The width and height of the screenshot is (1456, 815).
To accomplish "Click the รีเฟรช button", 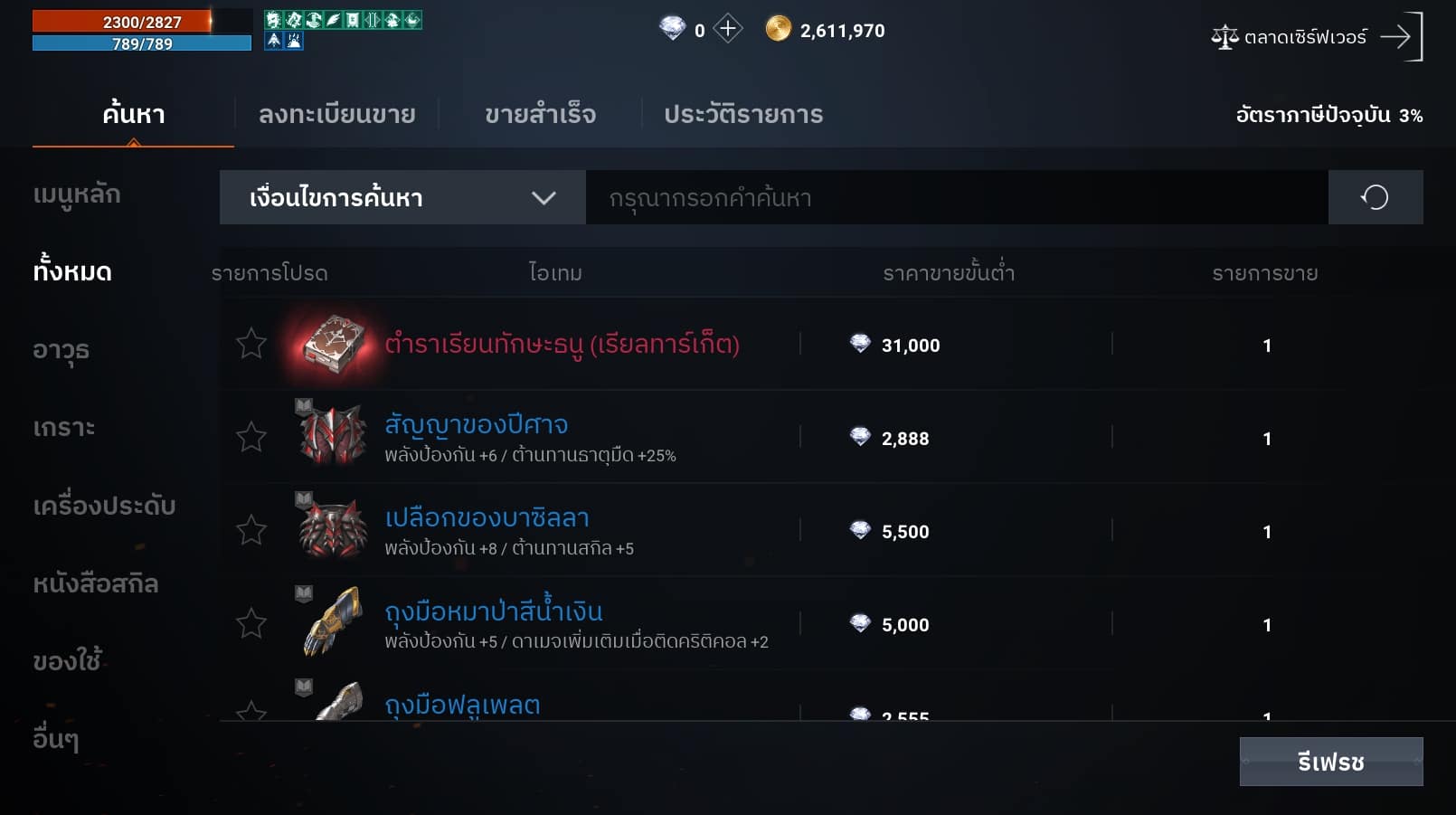I will 1331,762.
